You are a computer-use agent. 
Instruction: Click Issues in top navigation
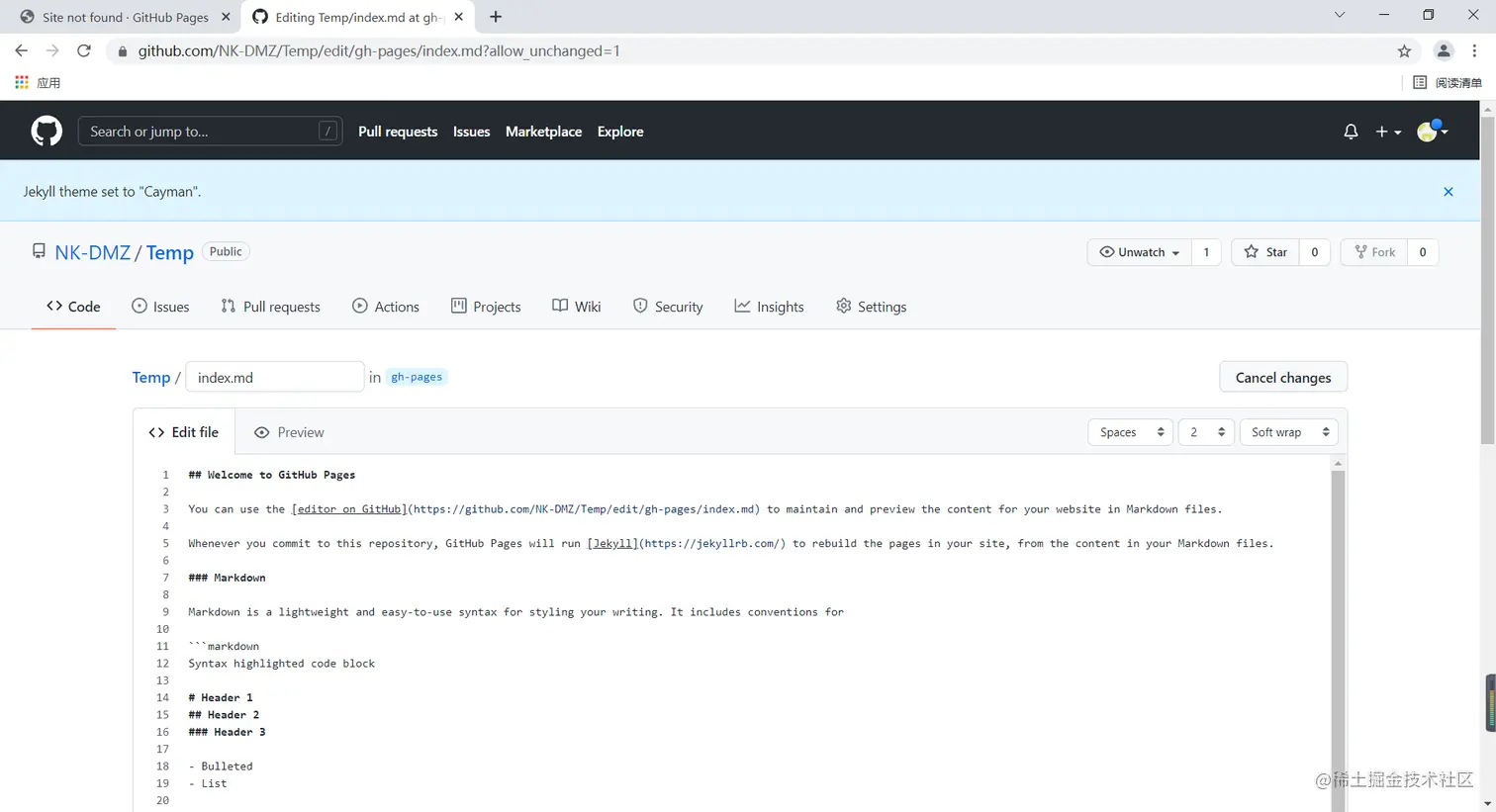tap(471, 132)
